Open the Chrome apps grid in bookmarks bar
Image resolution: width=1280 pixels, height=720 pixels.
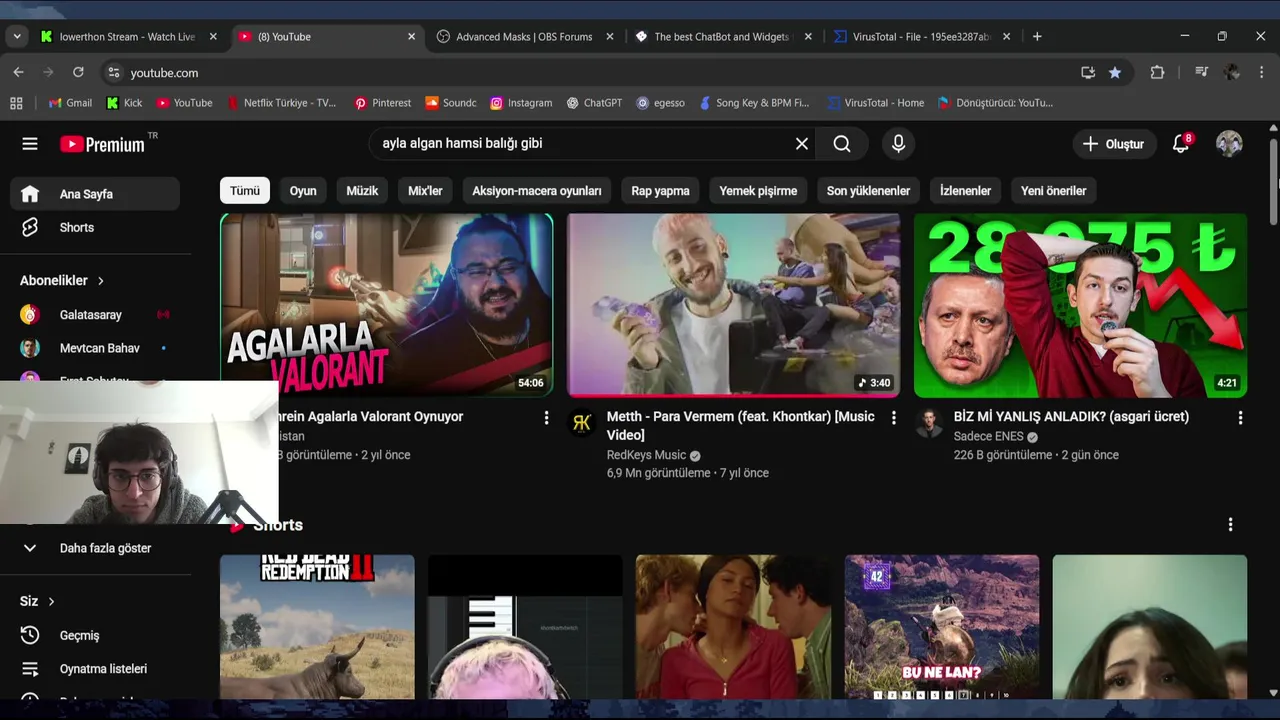coord(16,103)
